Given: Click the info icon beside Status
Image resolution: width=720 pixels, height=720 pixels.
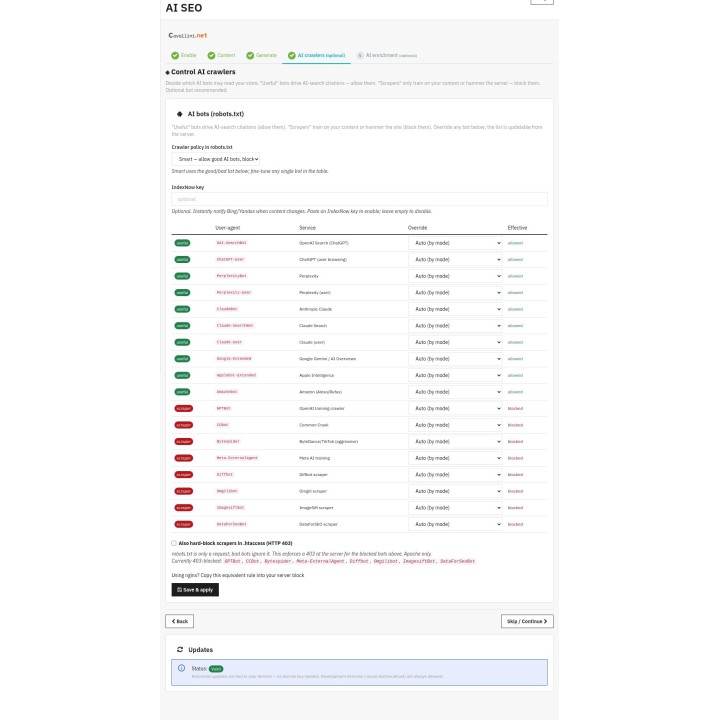Looking at the screenshot, I should 181,668.
